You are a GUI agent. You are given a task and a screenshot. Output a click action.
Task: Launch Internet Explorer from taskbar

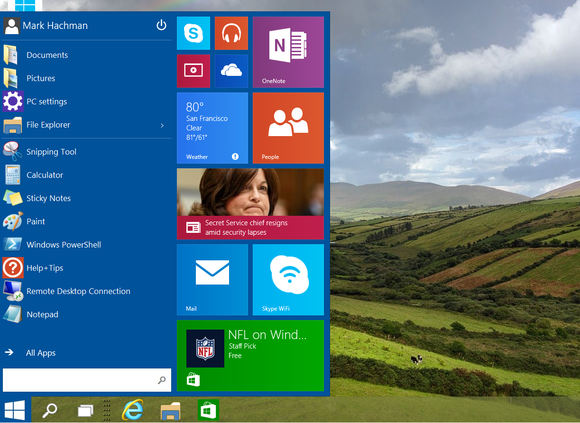(x=133, y=410)
